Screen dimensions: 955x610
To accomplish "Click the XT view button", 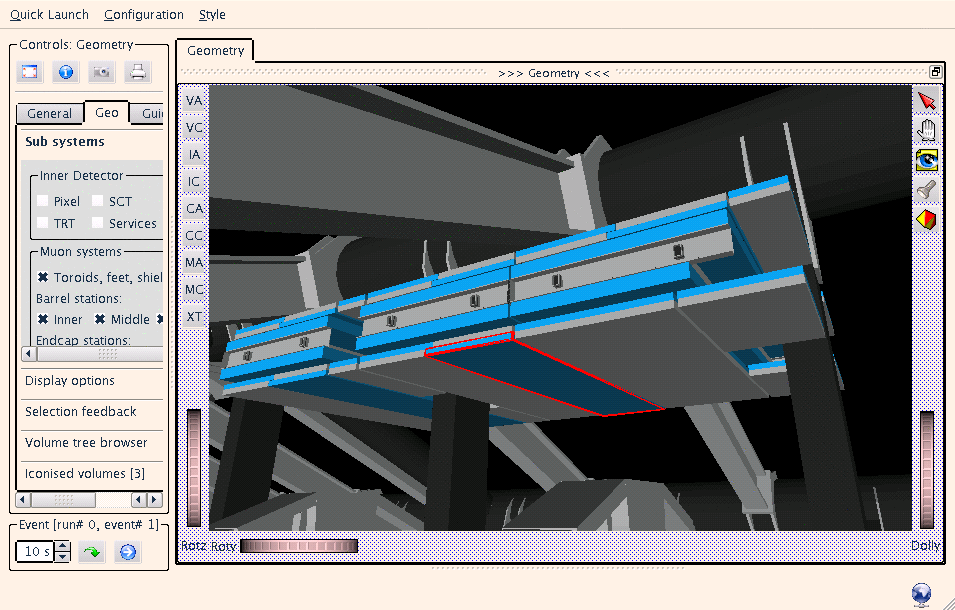I will [194, 316].
